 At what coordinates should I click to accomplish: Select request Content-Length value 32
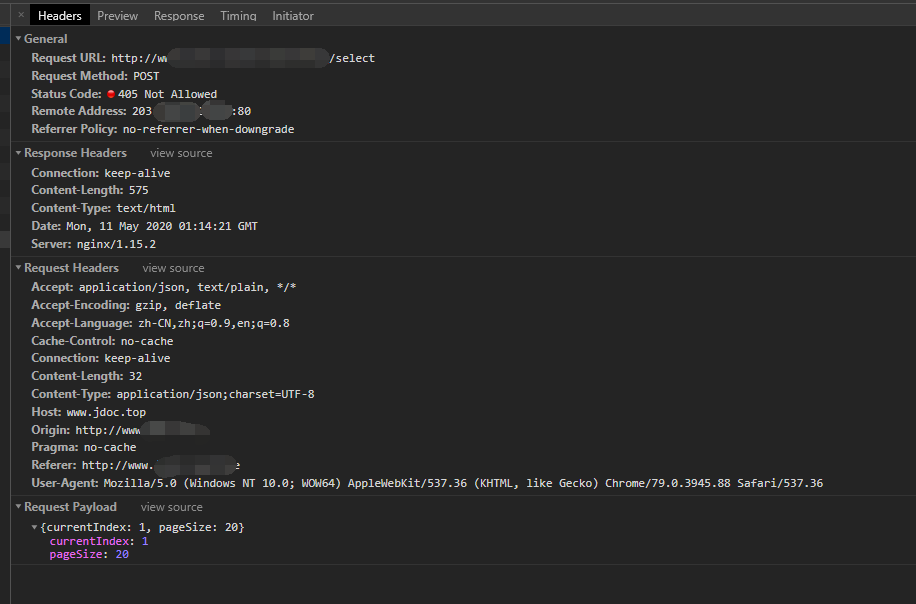[136, 376]
